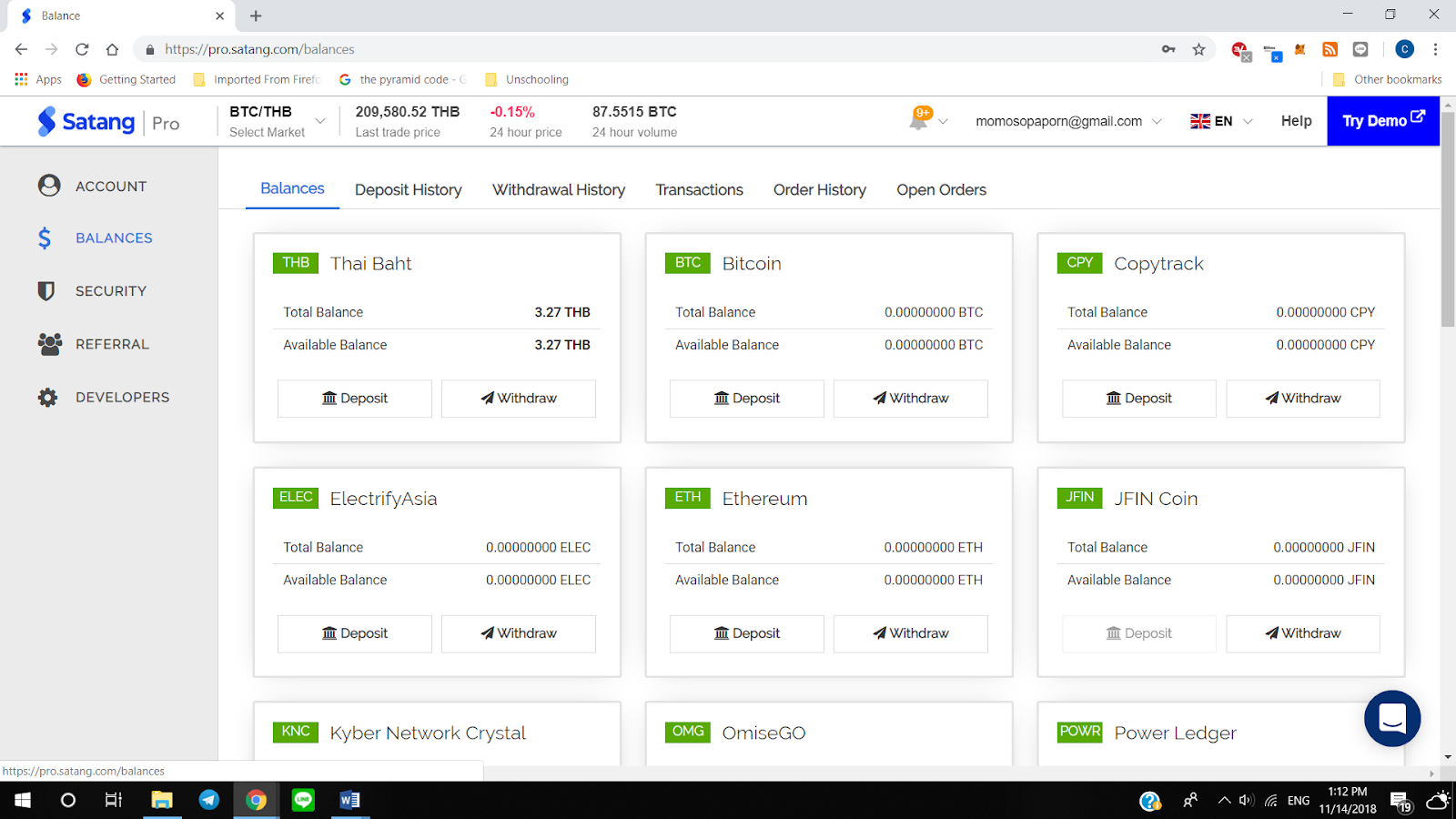Deposit Bitcoin
This screenshot has width=1456, height=819.
pos(747,399)
